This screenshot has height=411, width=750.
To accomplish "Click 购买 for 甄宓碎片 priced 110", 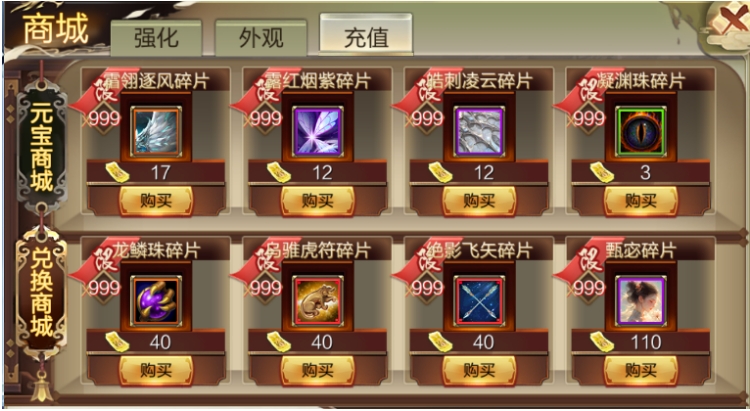I will click(x=641, y=370).
